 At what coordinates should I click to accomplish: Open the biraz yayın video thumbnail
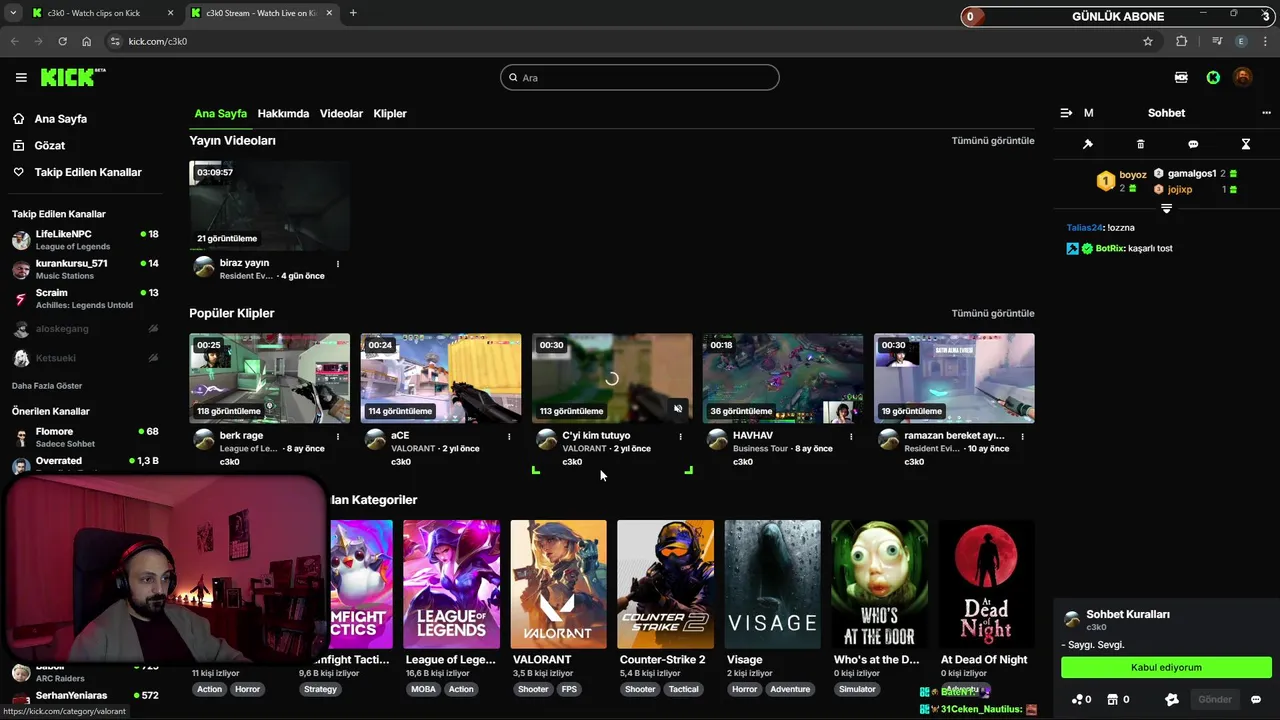pos(269,205)
